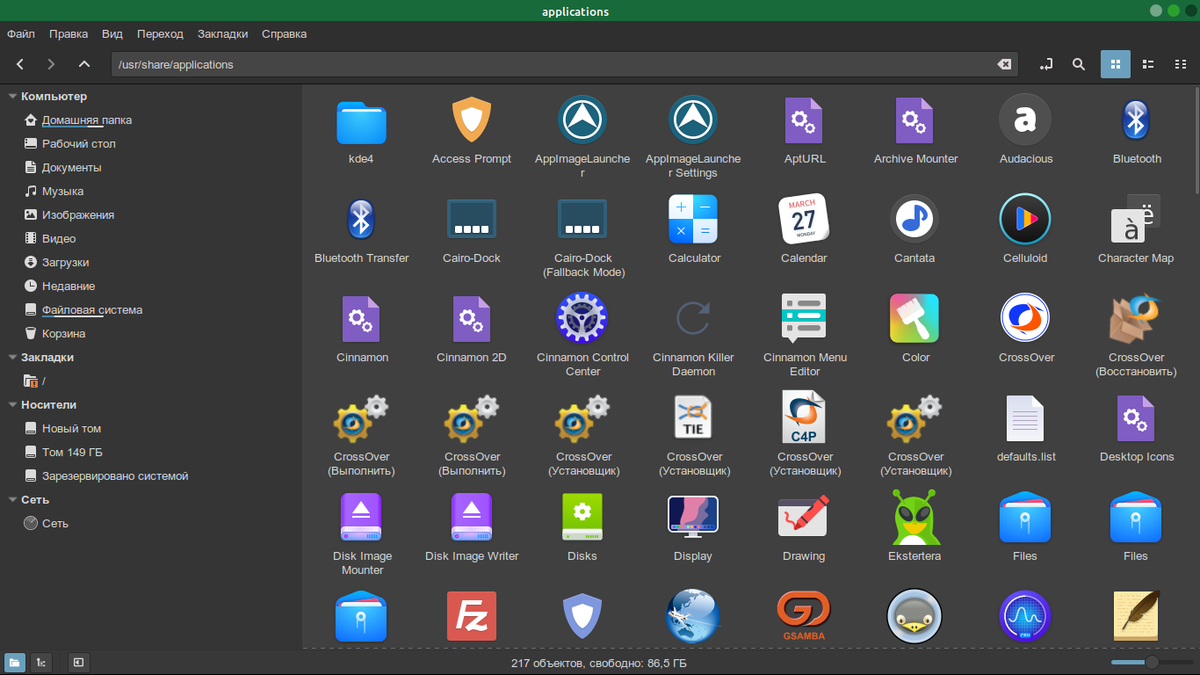The image size is (1200, 675).
Task: Select the Eksterterа alien icon
Action: [x=914, y=517]
